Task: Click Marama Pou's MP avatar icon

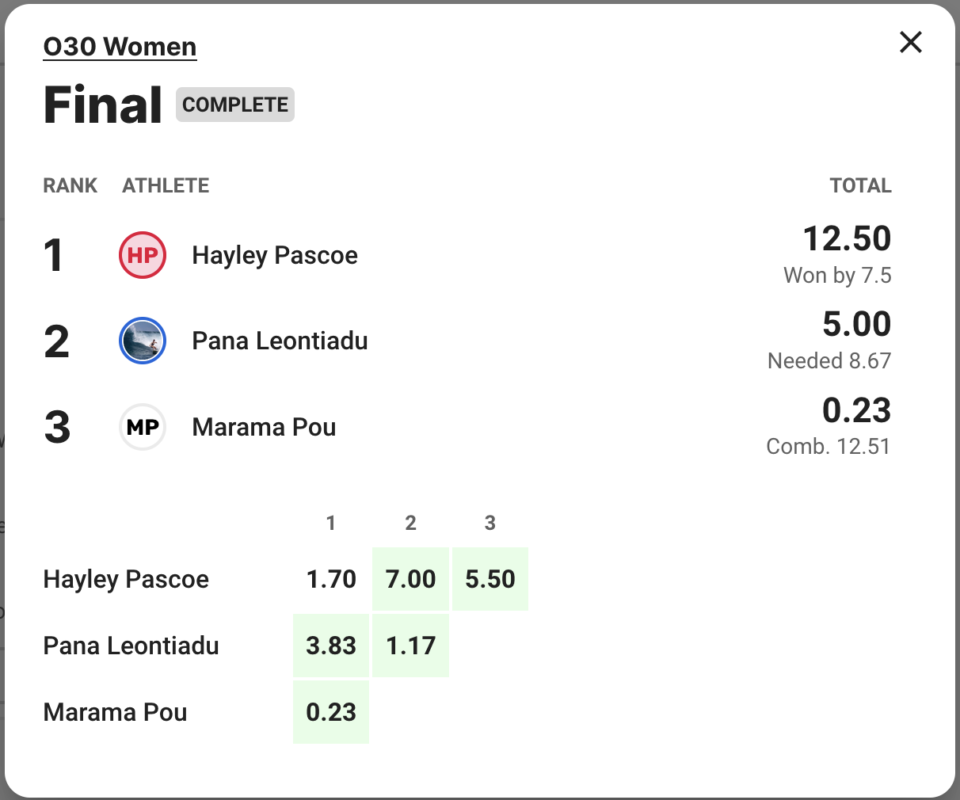Action: click(142, 427)
